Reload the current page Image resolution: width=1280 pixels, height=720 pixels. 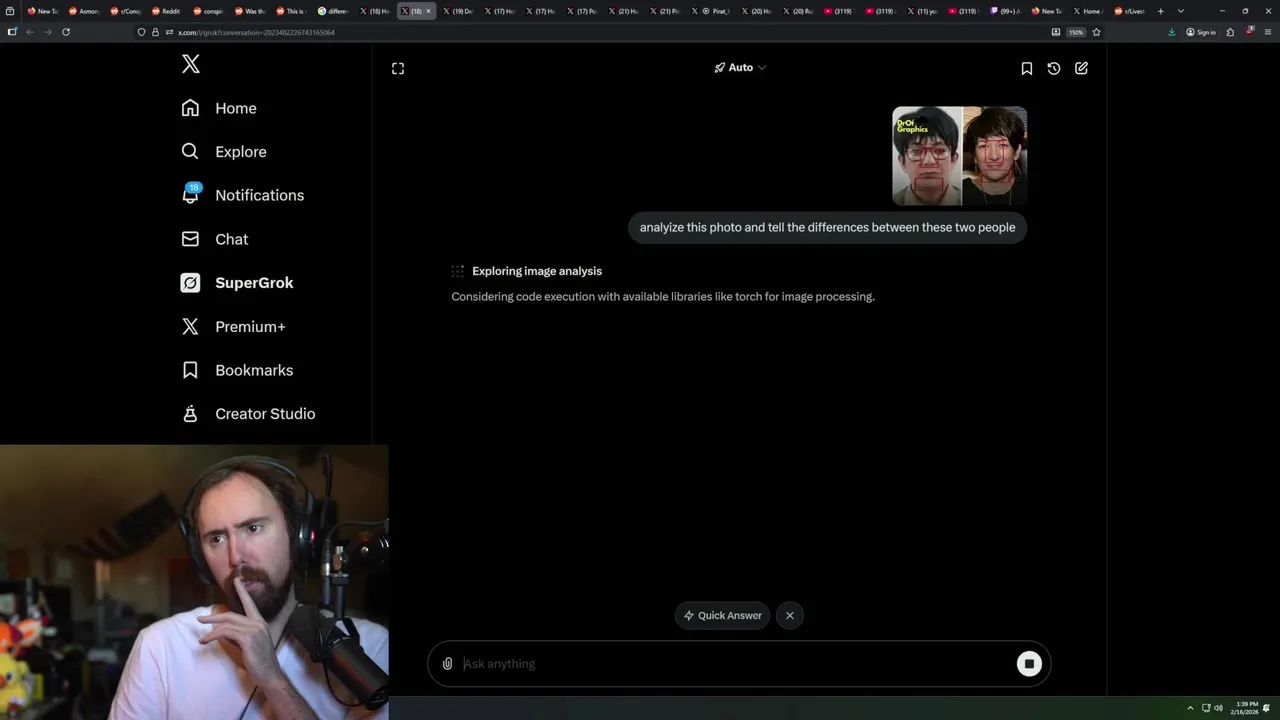coord(66,32)
